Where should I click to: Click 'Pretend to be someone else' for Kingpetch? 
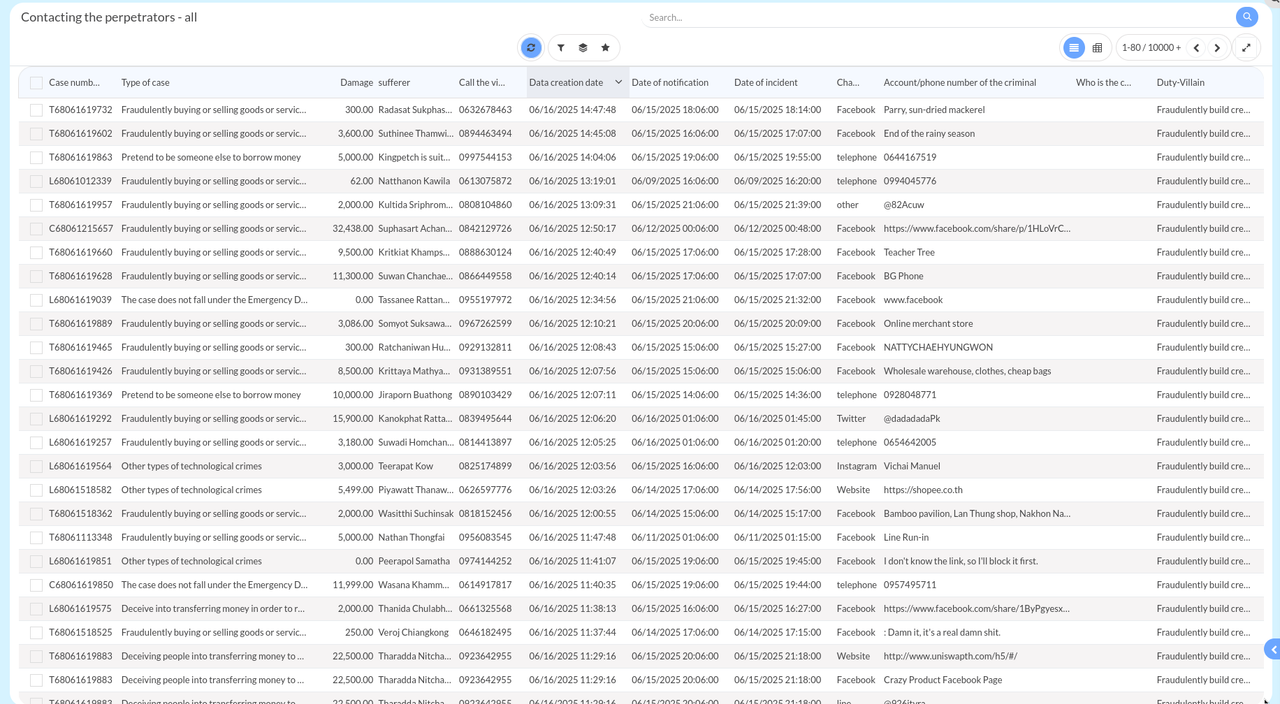pyautogui.click(x=211, y=157)
